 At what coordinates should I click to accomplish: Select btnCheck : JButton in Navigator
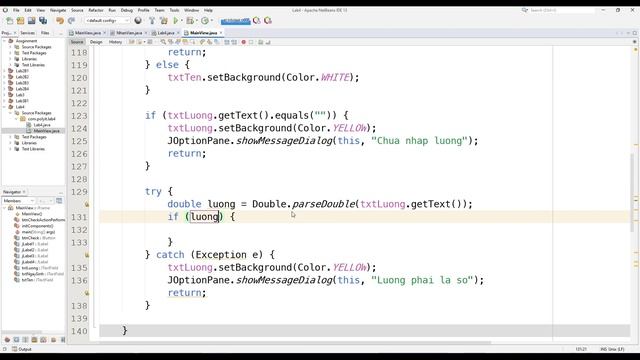click(38, 238)
